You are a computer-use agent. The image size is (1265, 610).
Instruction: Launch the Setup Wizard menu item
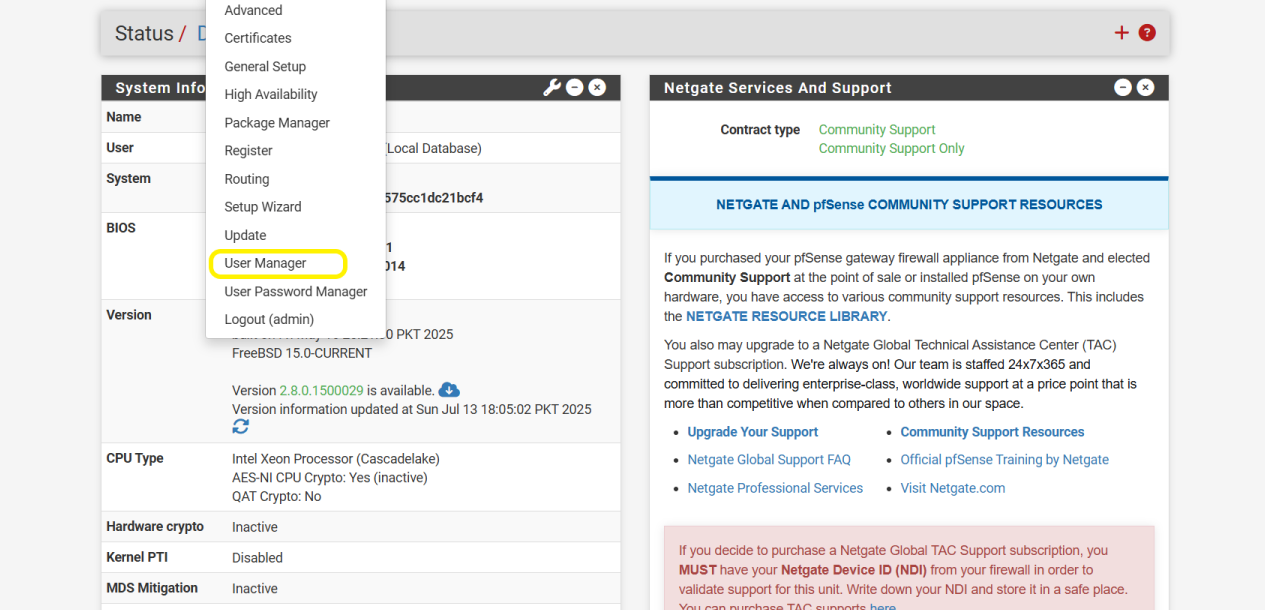pyautogui.click(x=263, y=207)
